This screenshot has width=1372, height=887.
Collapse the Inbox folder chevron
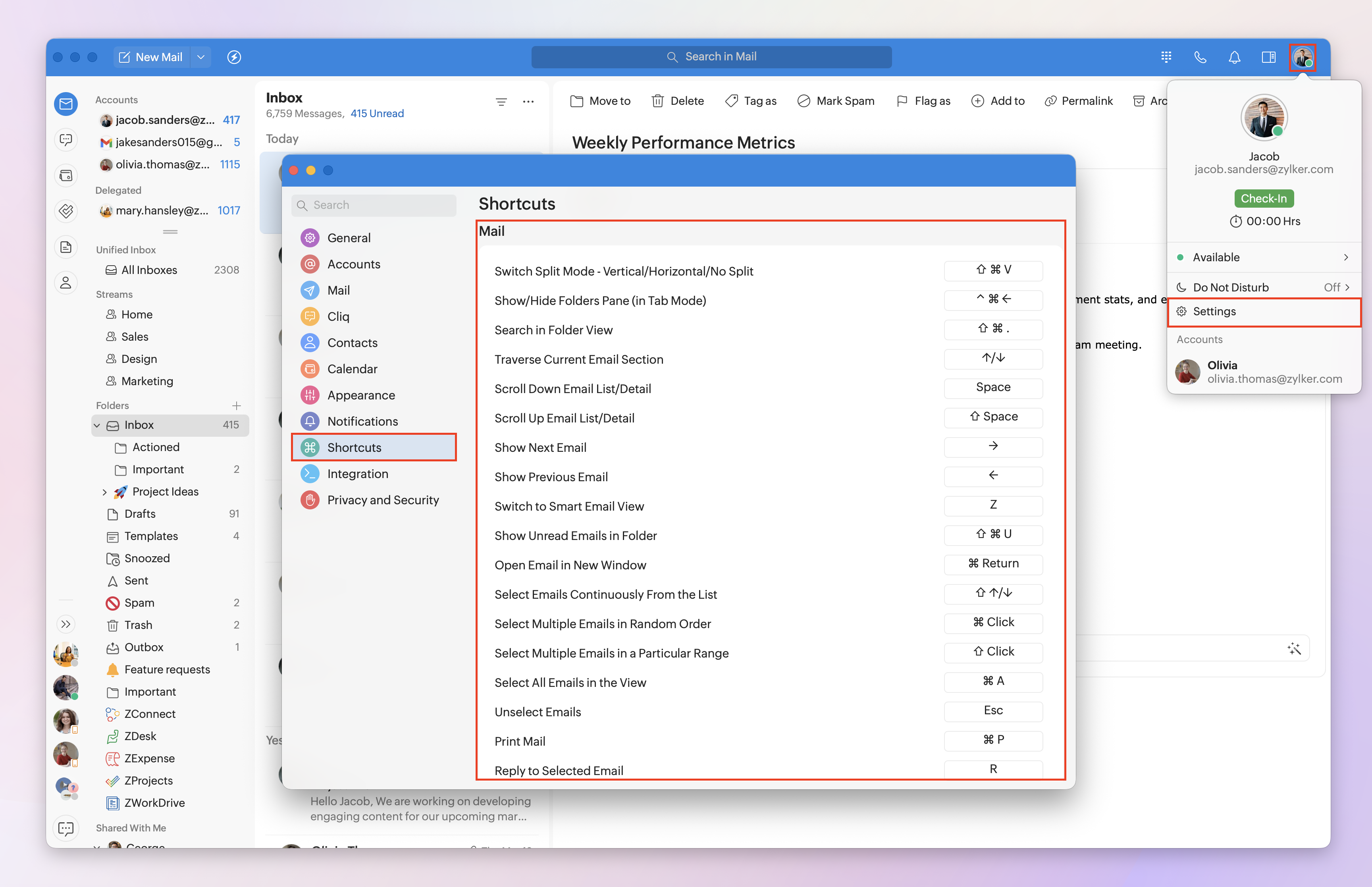pos(97,425)
